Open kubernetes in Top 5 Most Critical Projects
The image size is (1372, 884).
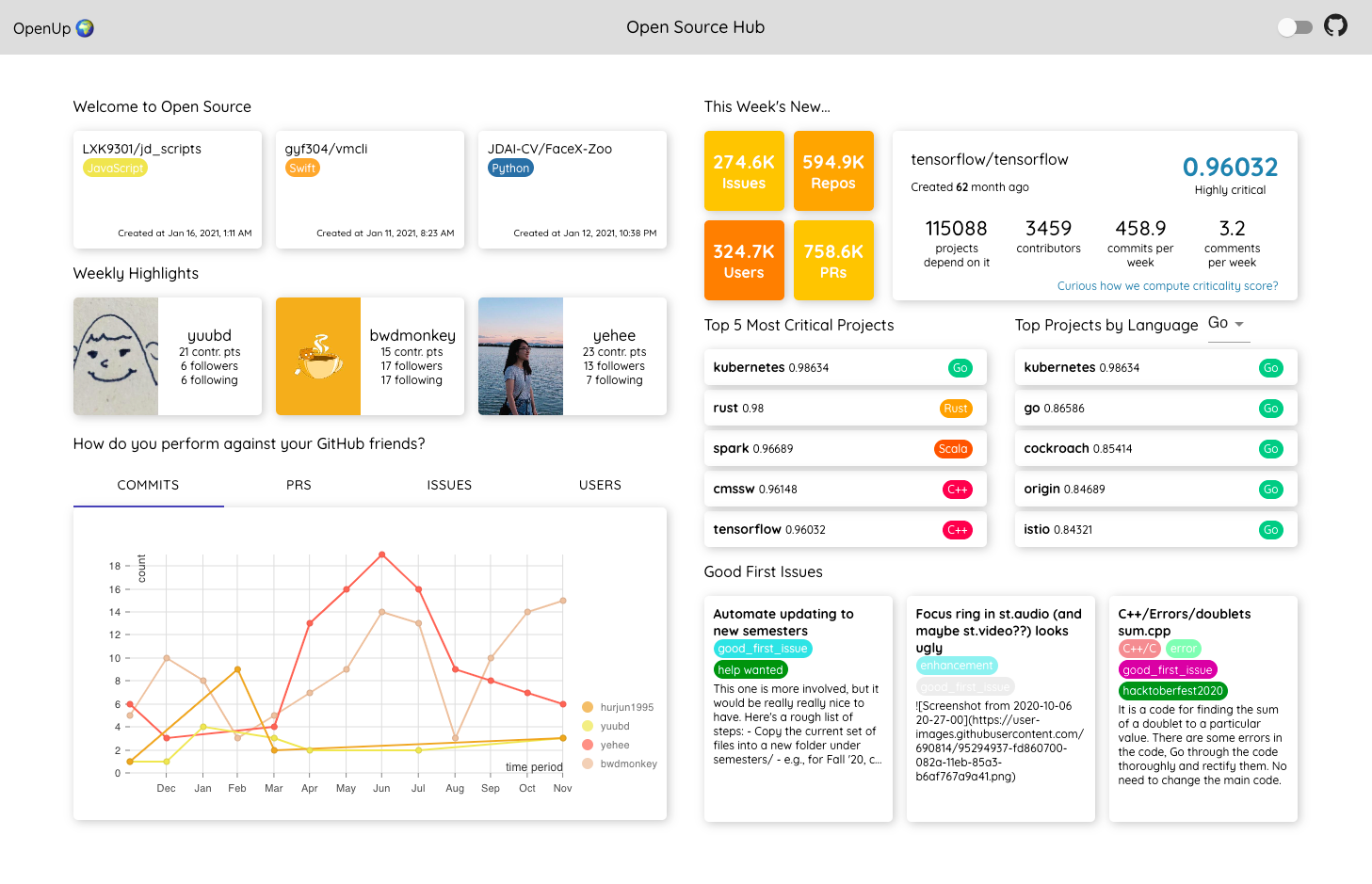point(846,368)
